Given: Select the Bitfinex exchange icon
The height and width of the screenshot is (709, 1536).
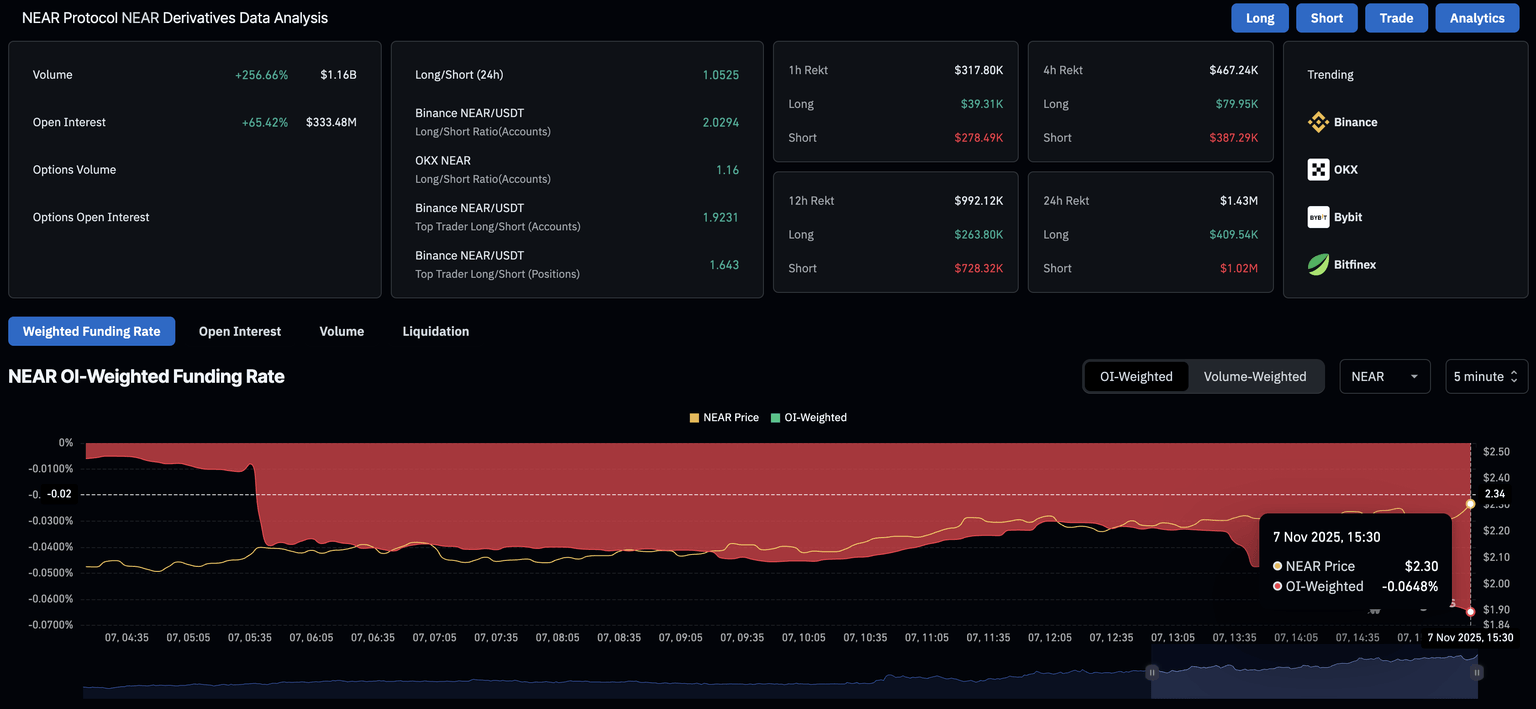Looking at the screenshot, I should coord(1318,264).
